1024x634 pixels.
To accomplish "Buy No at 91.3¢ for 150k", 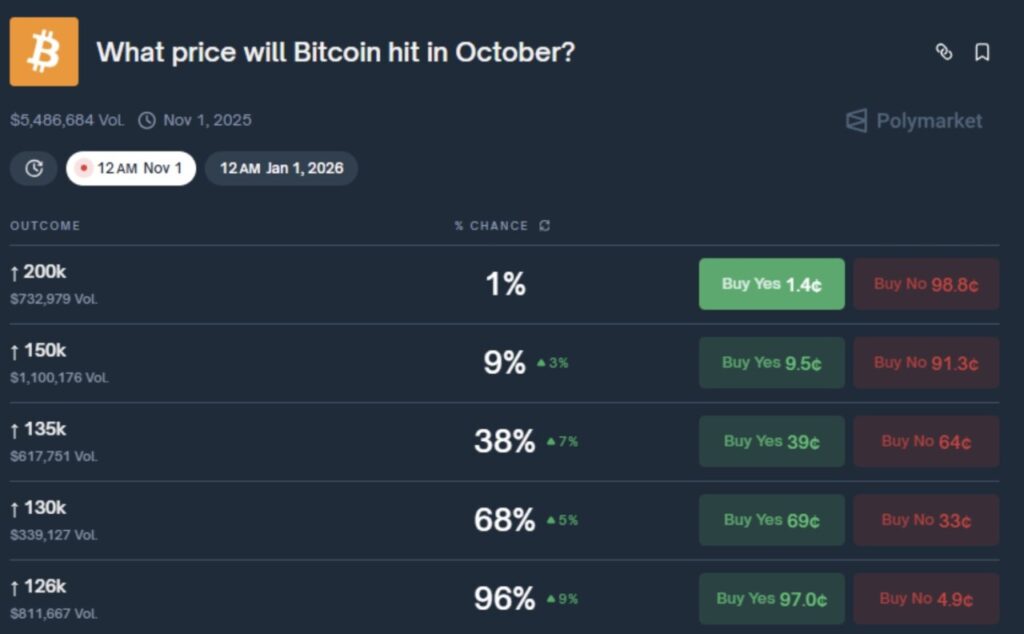I will pos(925,363).
